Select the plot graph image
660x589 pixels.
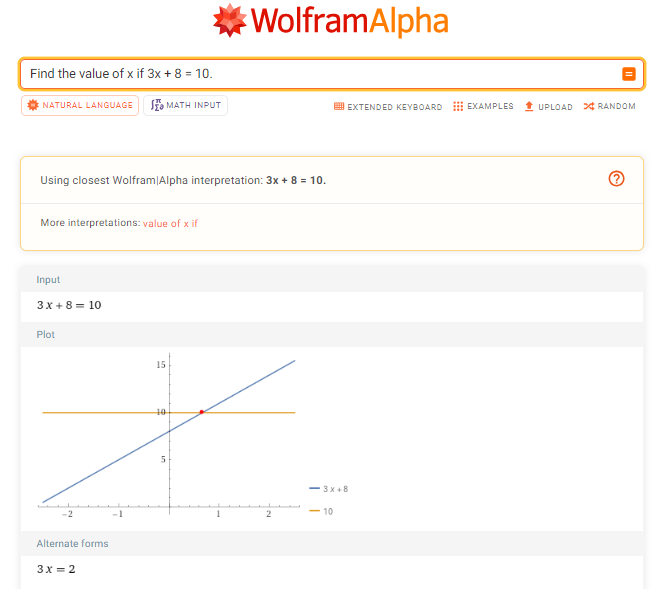pyautogui.click(x=170, y=435)
